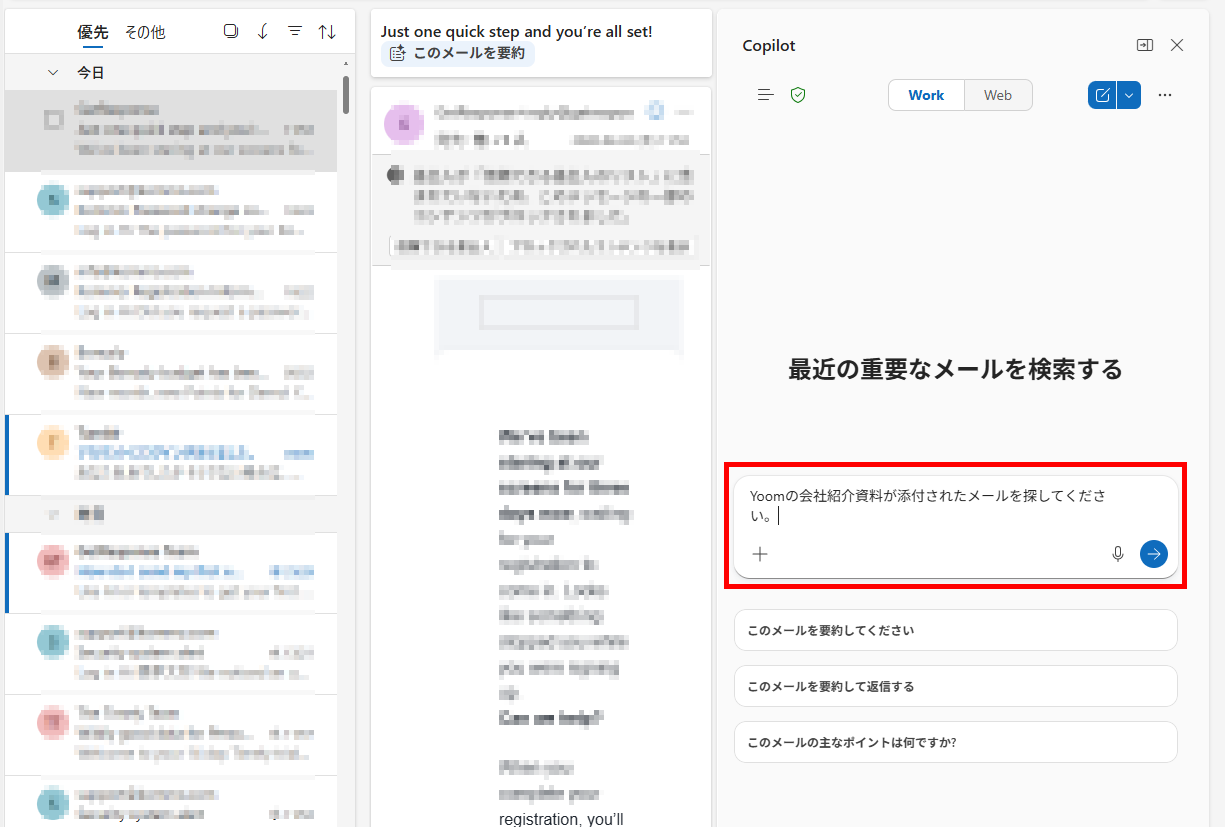Click inside the Copilot prompt text field
This screenshot has width=1225, height=827.
(930, 505)
